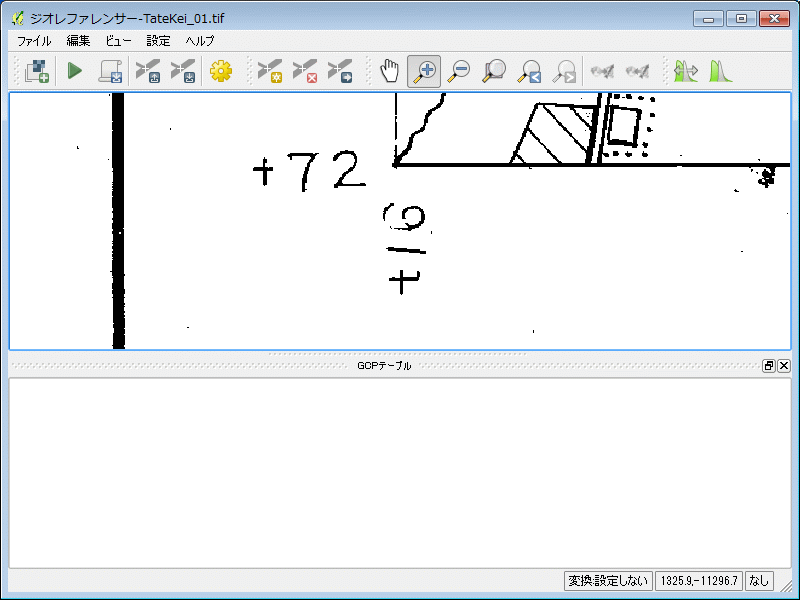
Task: Open the 設定 menu
Action: (158, 41)
